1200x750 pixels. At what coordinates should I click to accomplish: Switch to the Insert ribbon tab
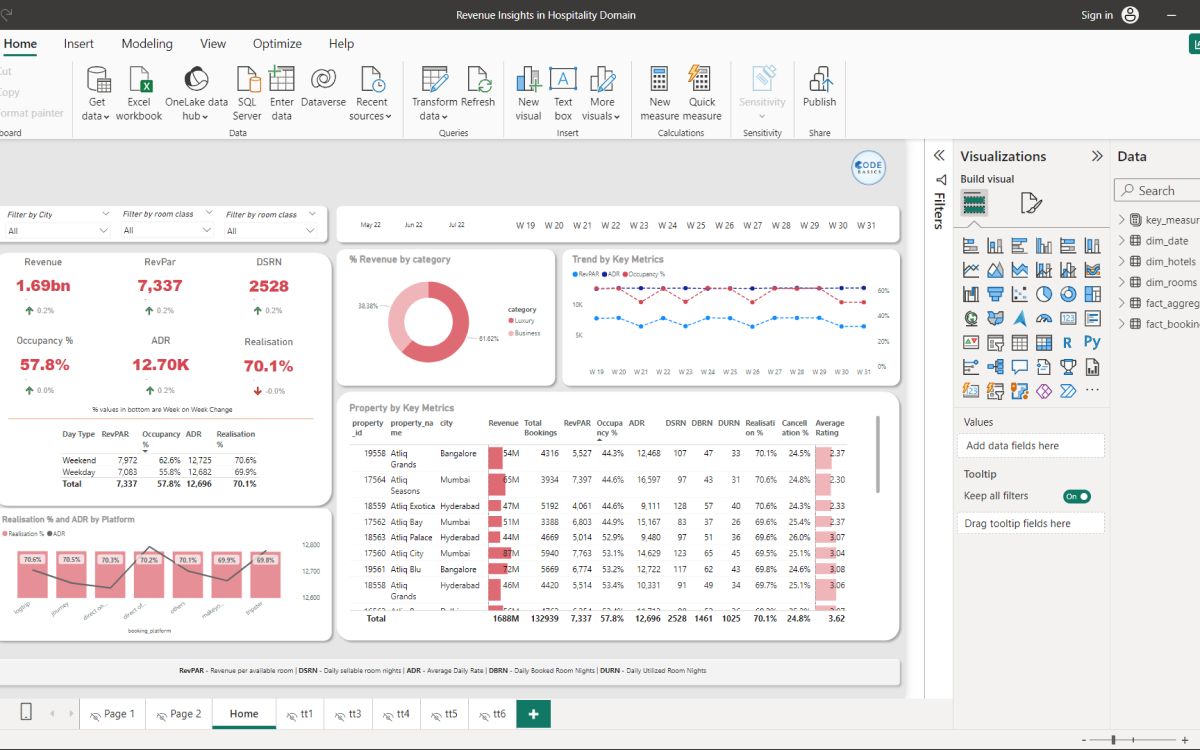pos(79,44)
